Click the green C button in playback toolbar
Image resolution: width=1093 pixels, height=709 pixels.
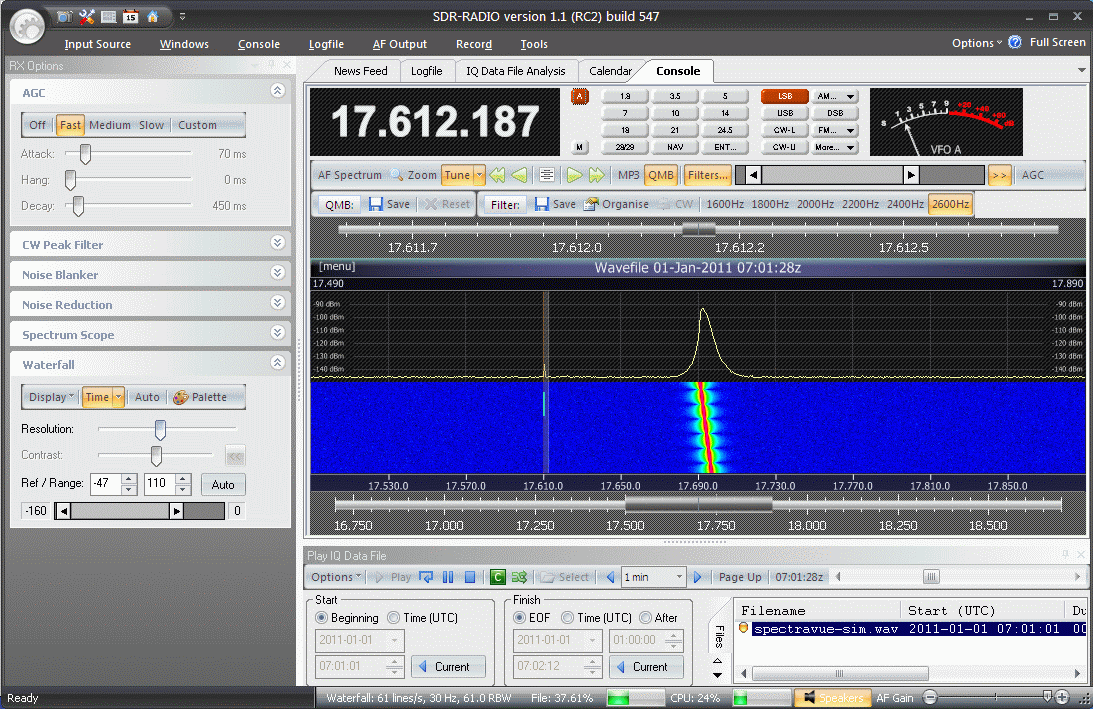[498, 577]
